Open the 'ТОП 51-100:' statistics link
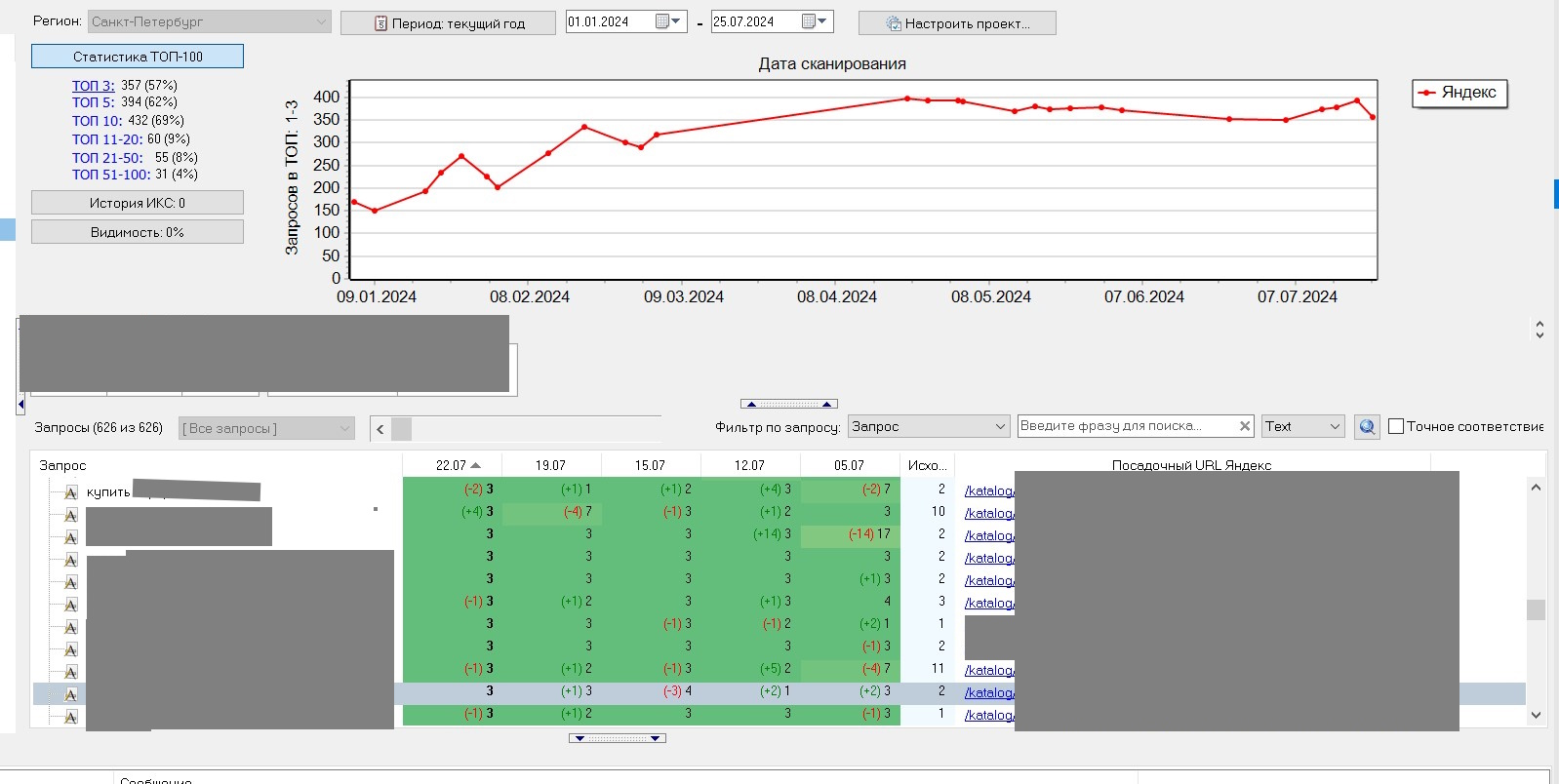 click(x=111, y=175)
